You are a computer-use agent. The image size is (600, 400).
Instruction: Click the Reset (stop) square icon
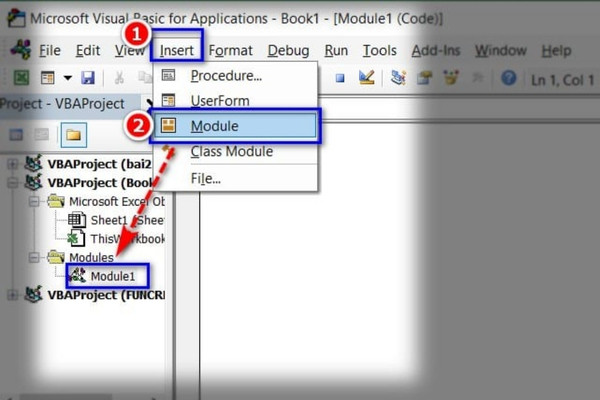point(340,78)
